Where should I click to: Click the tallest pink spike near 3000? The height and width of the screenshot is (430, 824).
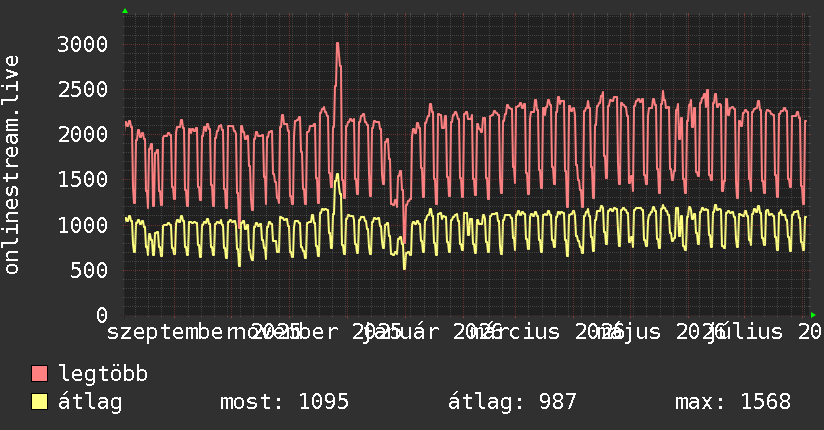[x=337, y=44]
